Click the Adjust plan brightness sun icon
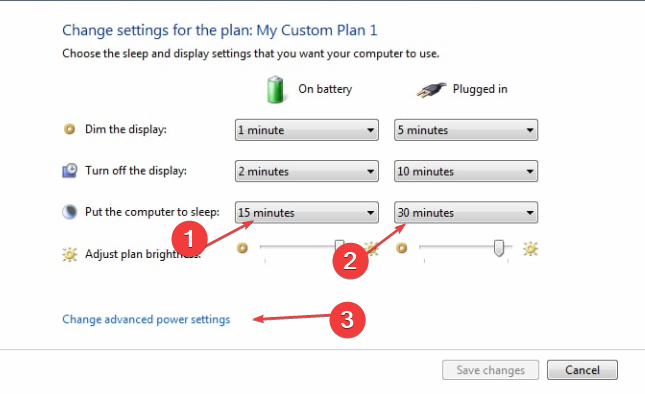The height and width of the screenshot is (394, 645). [x=70, y=254]
